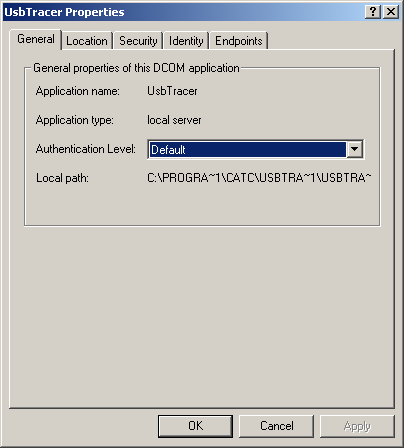Click the grayed-out Apply button
The width and height of the screenshot is (404, 448).
point(357,426)
